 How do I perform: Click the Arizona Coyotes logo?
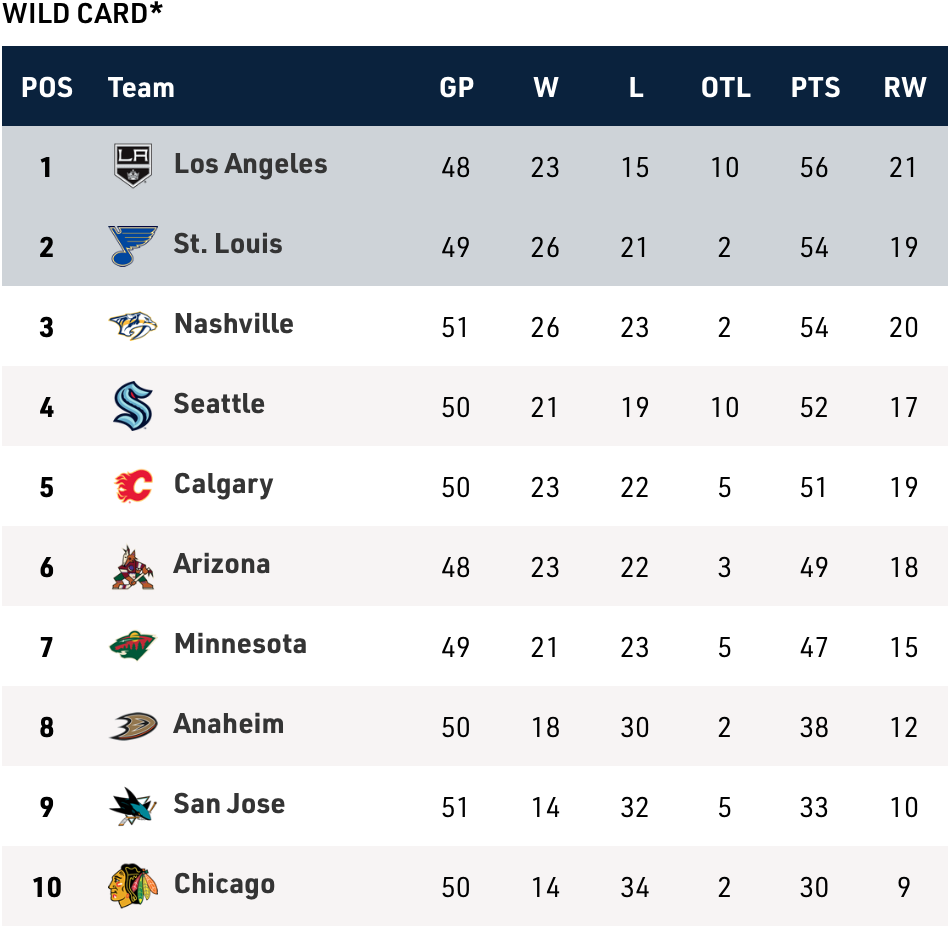click(x=133, y=567)
